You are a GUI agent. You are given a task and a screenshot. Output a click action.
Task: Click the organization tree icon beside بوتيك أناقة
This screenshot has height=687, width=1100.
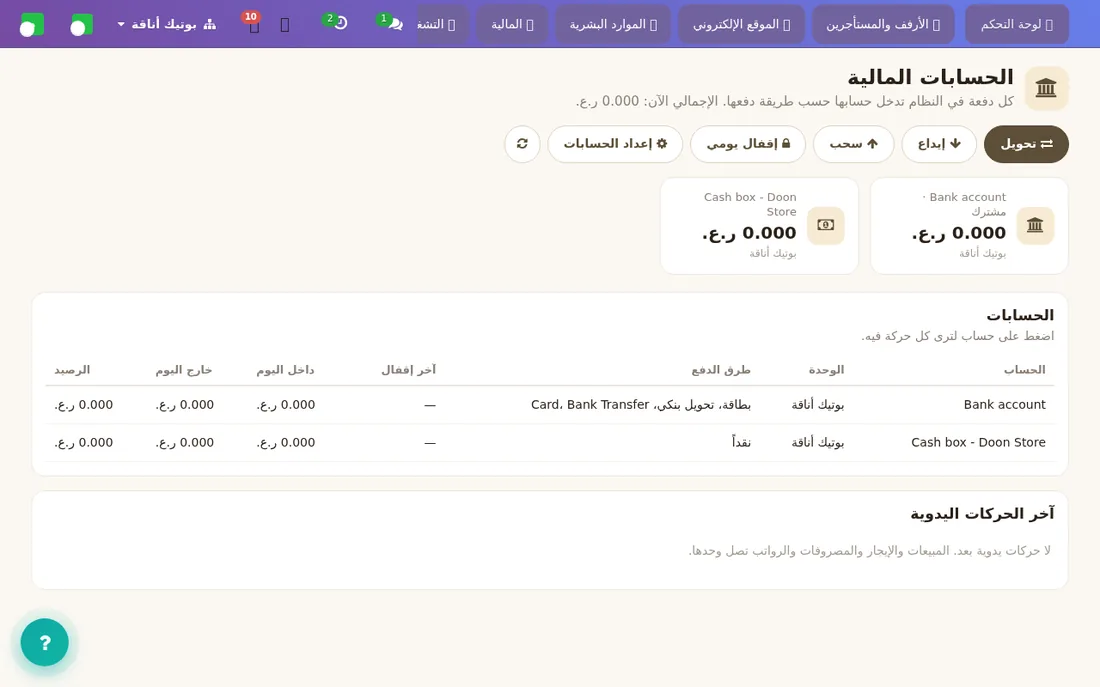tap(210, 25)
